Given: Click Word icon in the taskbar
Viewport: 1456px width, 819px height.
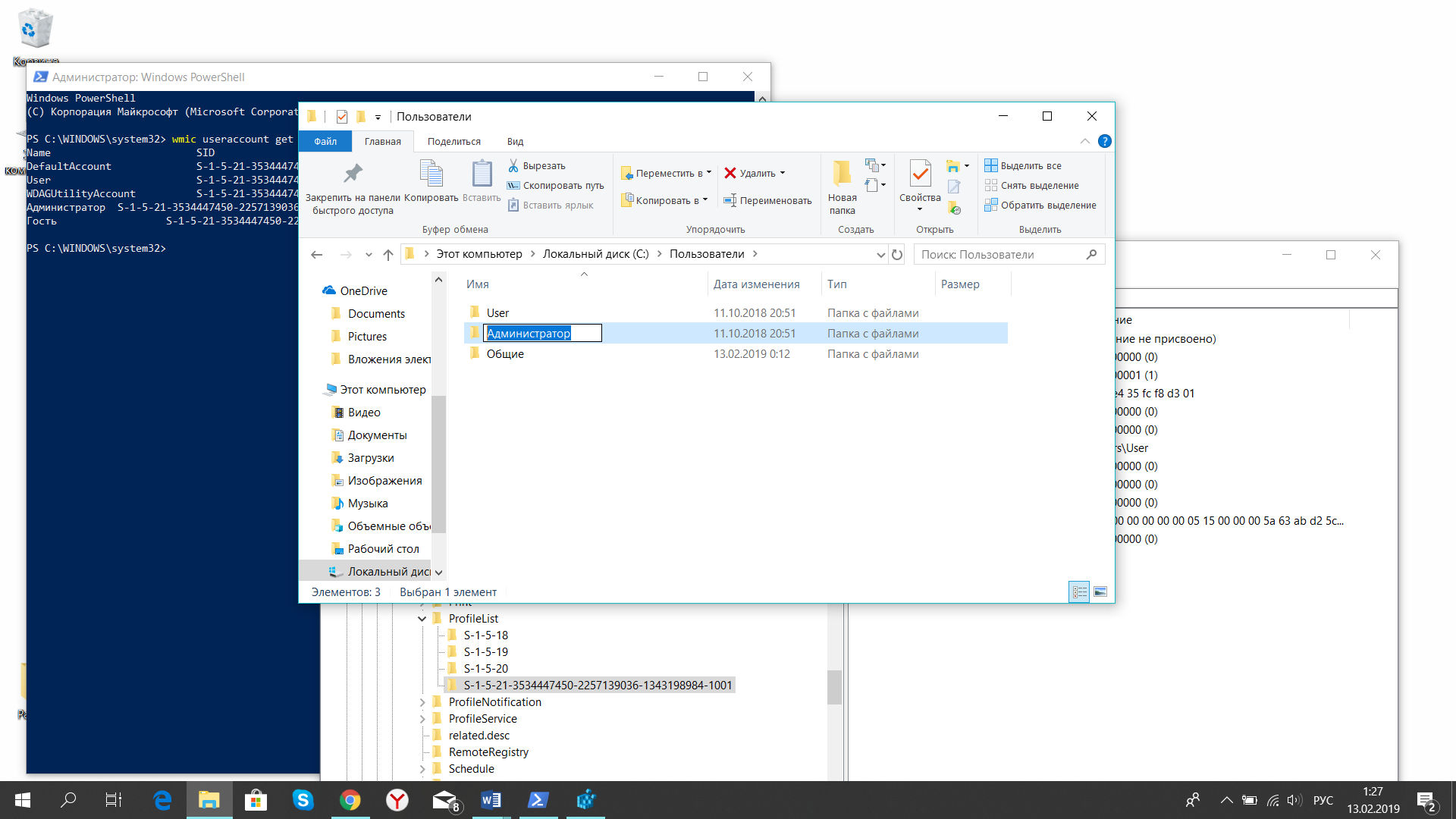Looking at the screenshot, I should coord(493,799).
